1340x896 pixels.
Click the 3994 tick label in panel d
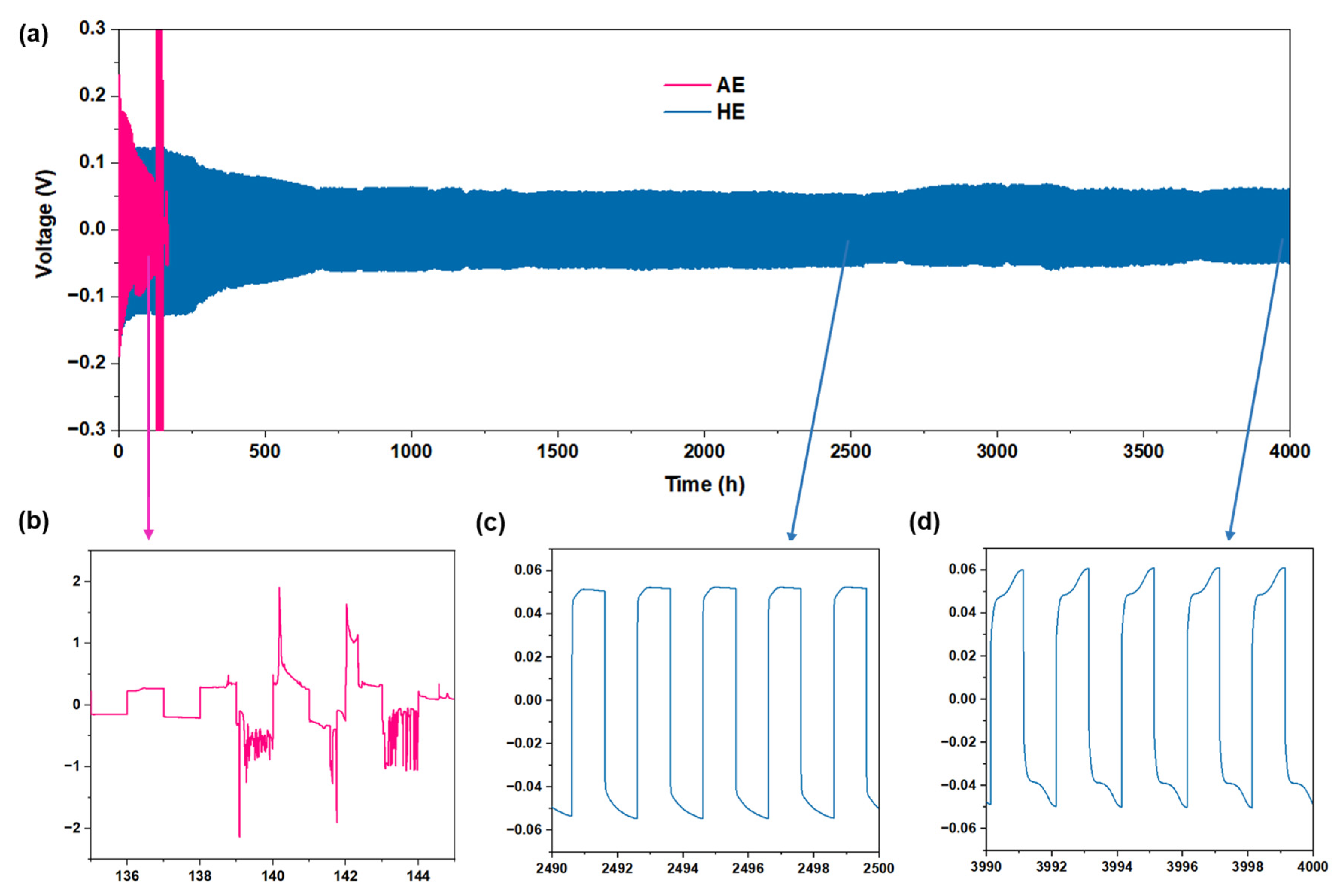[x=1117, y=867]
